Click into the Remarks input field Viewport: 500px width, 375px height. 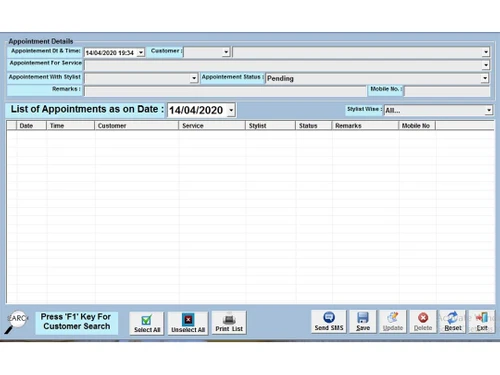[x=225, y=91]
